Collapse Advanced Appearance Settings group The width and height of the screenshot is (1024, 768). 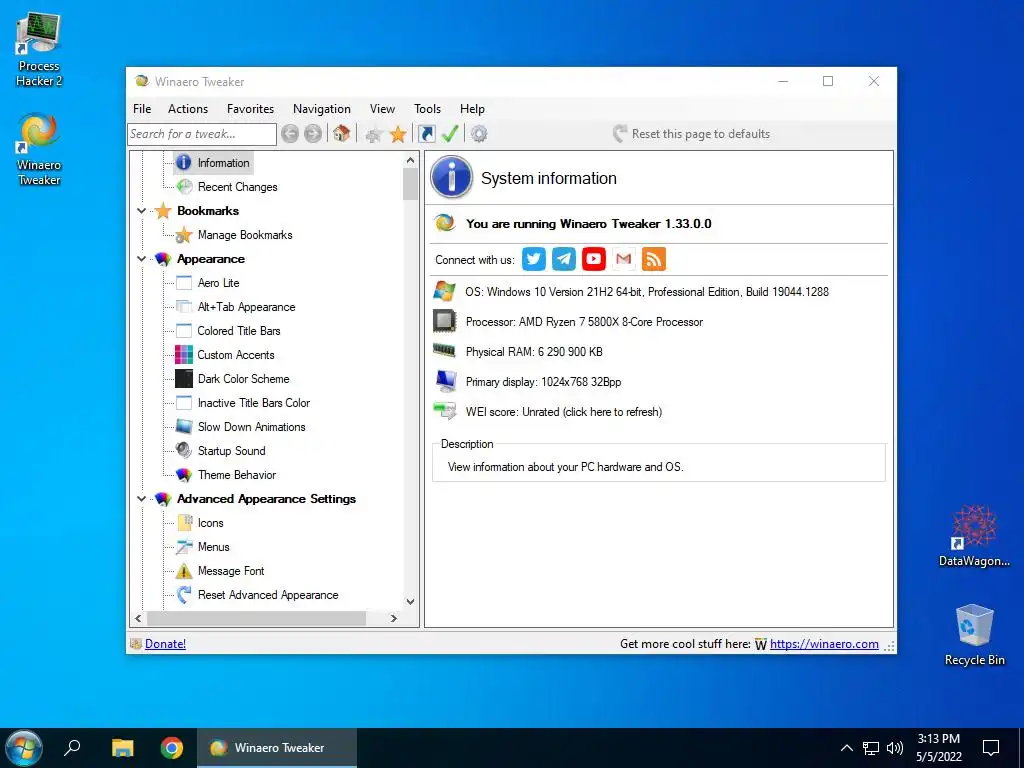click(x=141, y=499)
